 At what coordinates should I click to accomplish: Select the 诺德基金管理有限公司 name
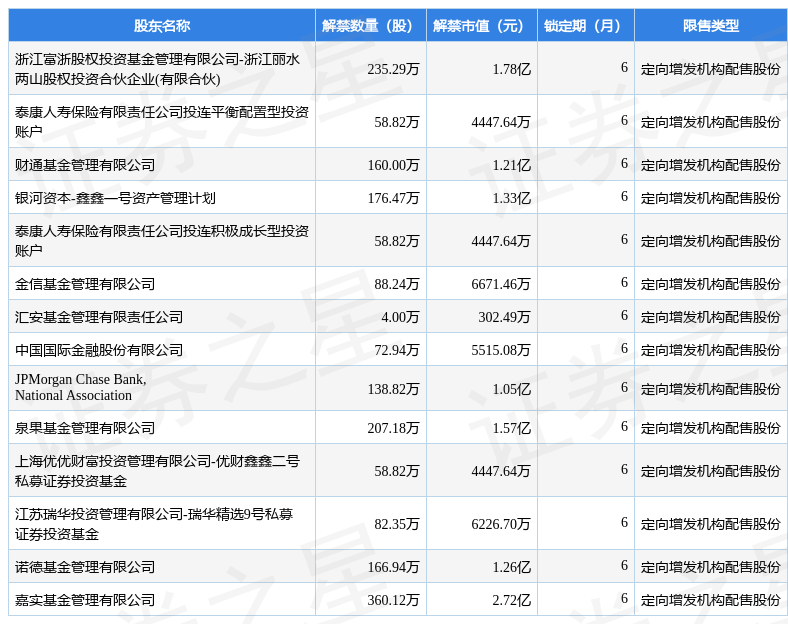pyautogui.click(x=85, y=567)
